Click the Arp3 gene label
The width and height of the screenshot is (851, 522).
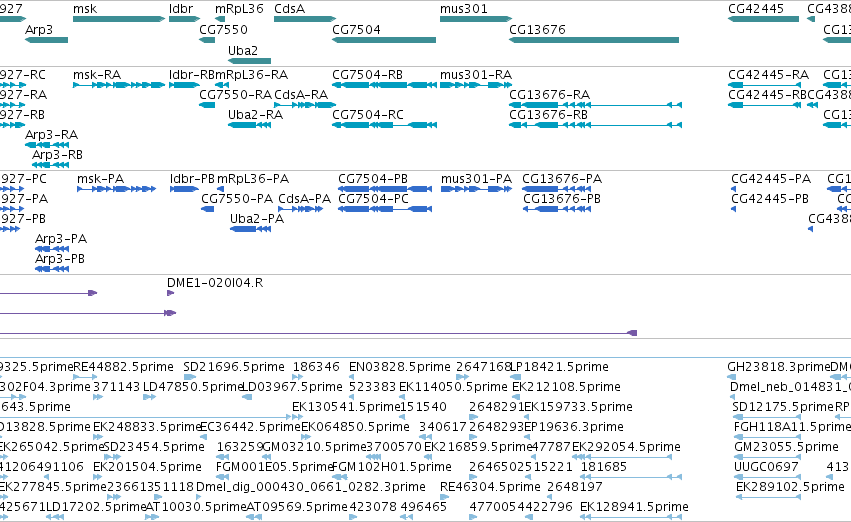[39, 29]
